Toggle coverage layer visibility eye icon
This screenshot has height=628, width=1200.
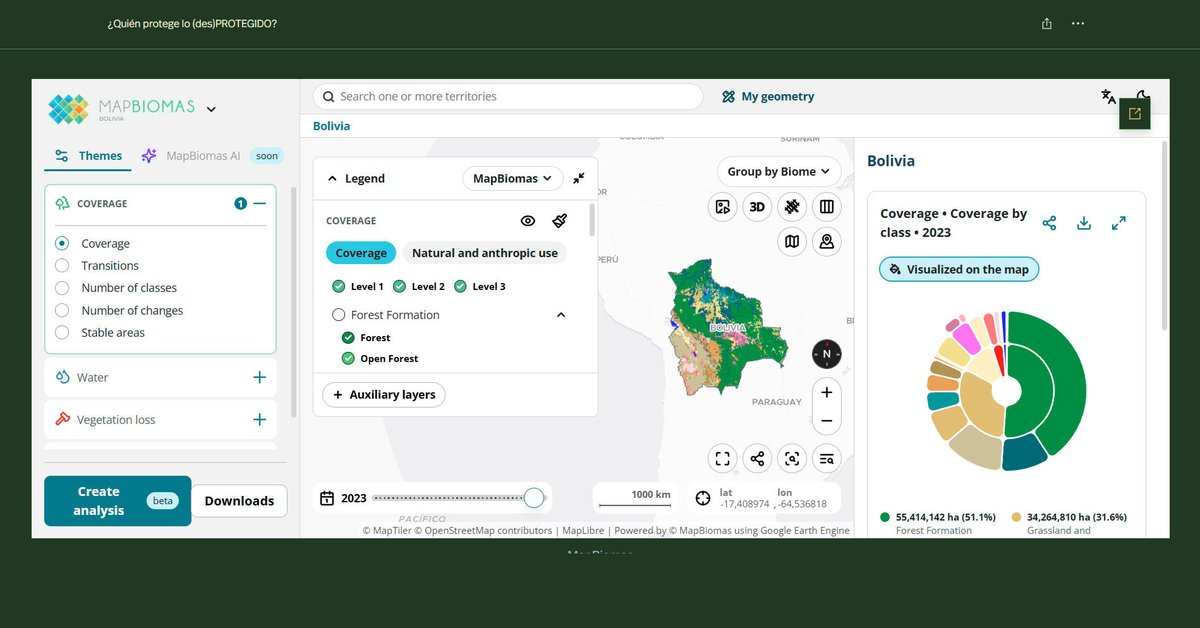528,221
